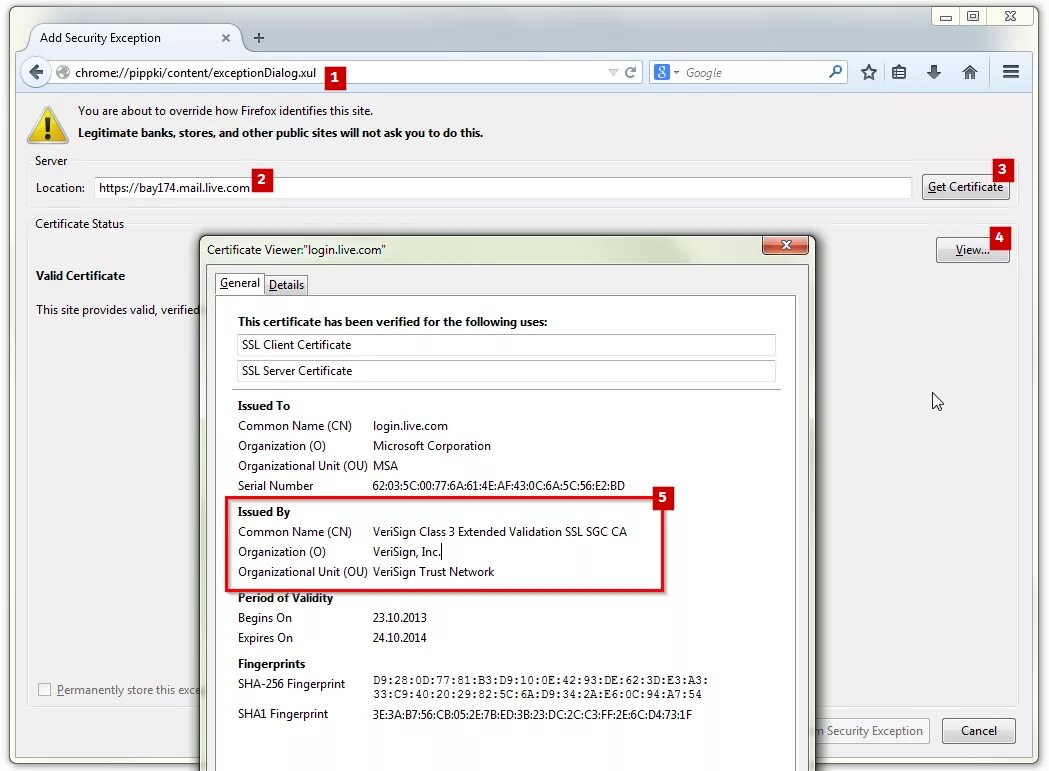Image resolution: width=1049 pixels, height=771 pixels.
Task: Click the Location input field
Action: coord(503,187)
